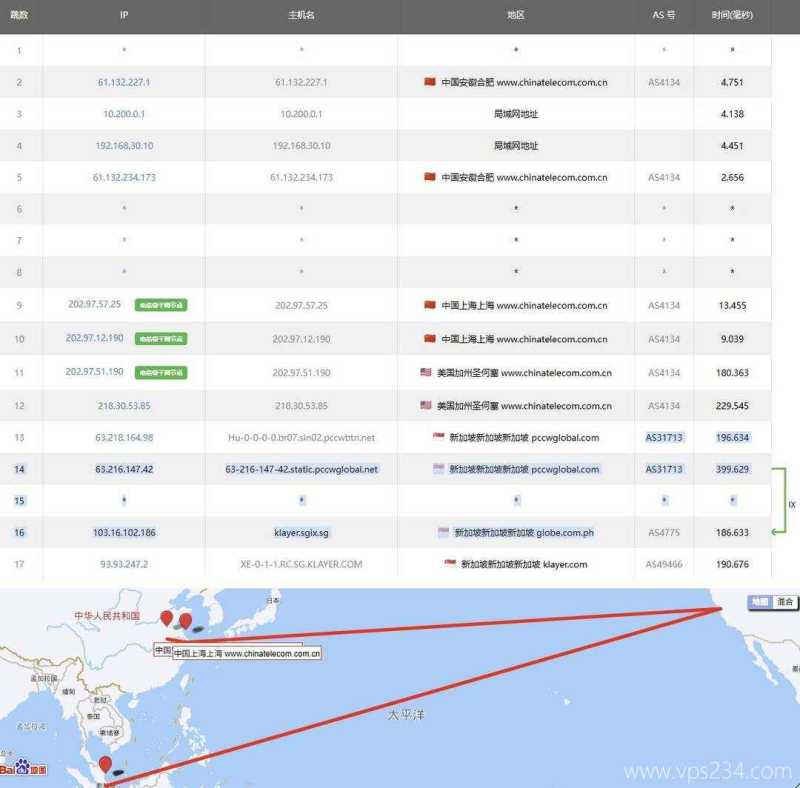Screen dimensions: 800x788
Task: Enable 混合 hybrid map view
Action: [x=784, y=601]
